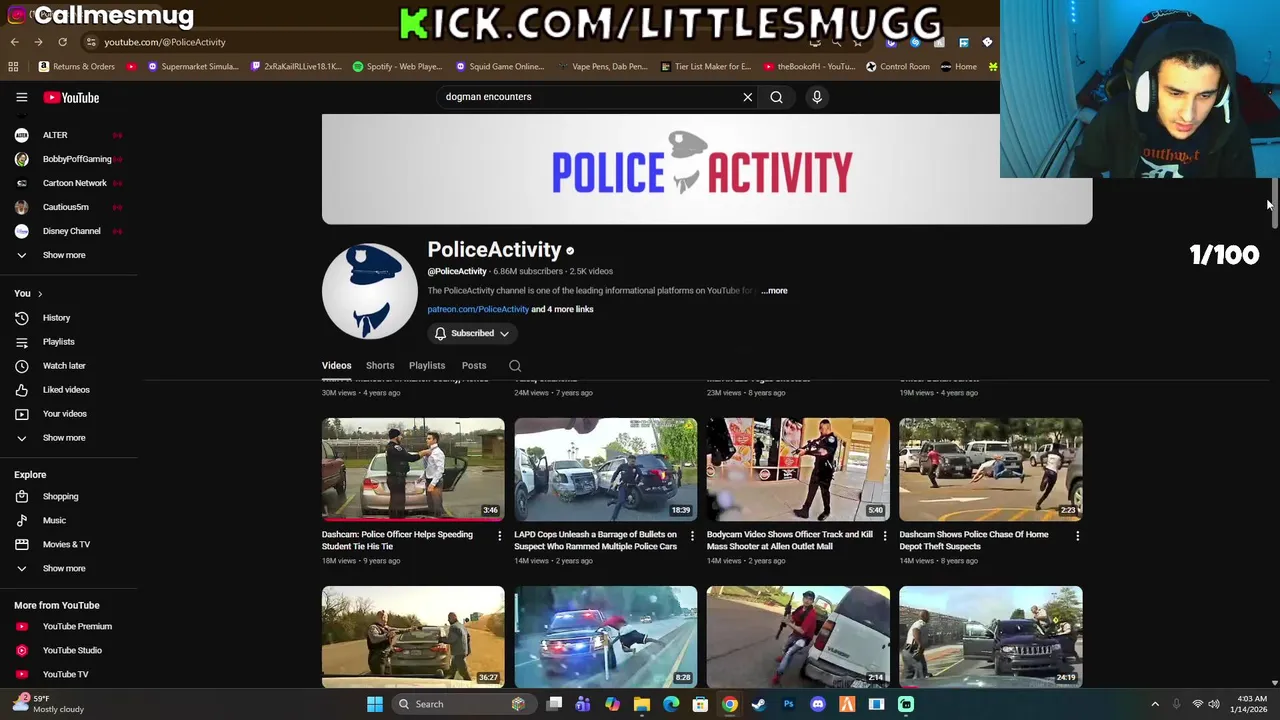This screenshot has width=1280, height=720.
Task: Open the You section chevron
Action: pos(40,294)
